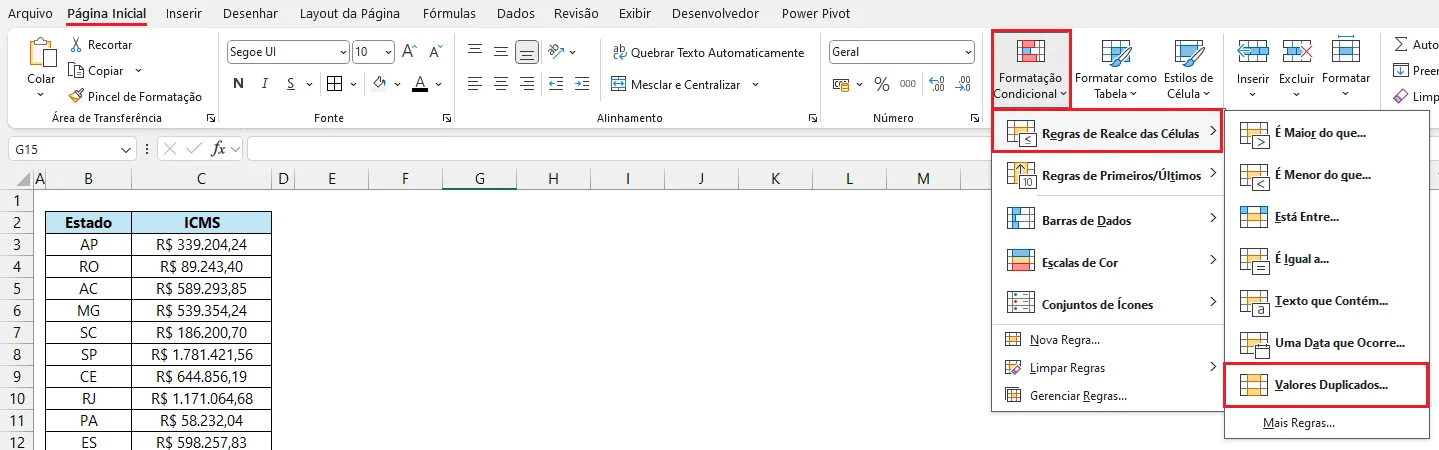Click the Copiar copy button
Screen dimensions: 1439x450
96,71
